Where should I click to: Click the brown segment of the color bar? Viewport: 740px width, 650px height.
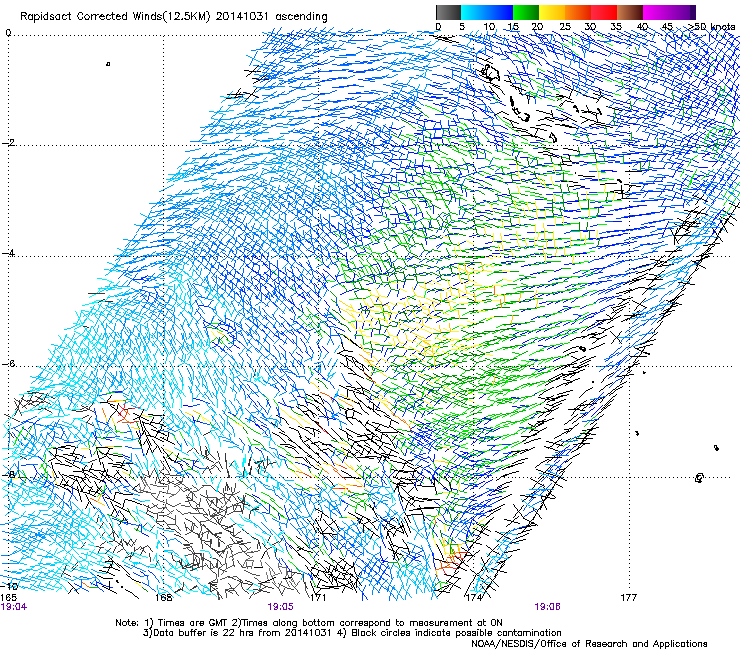point(630,12)
